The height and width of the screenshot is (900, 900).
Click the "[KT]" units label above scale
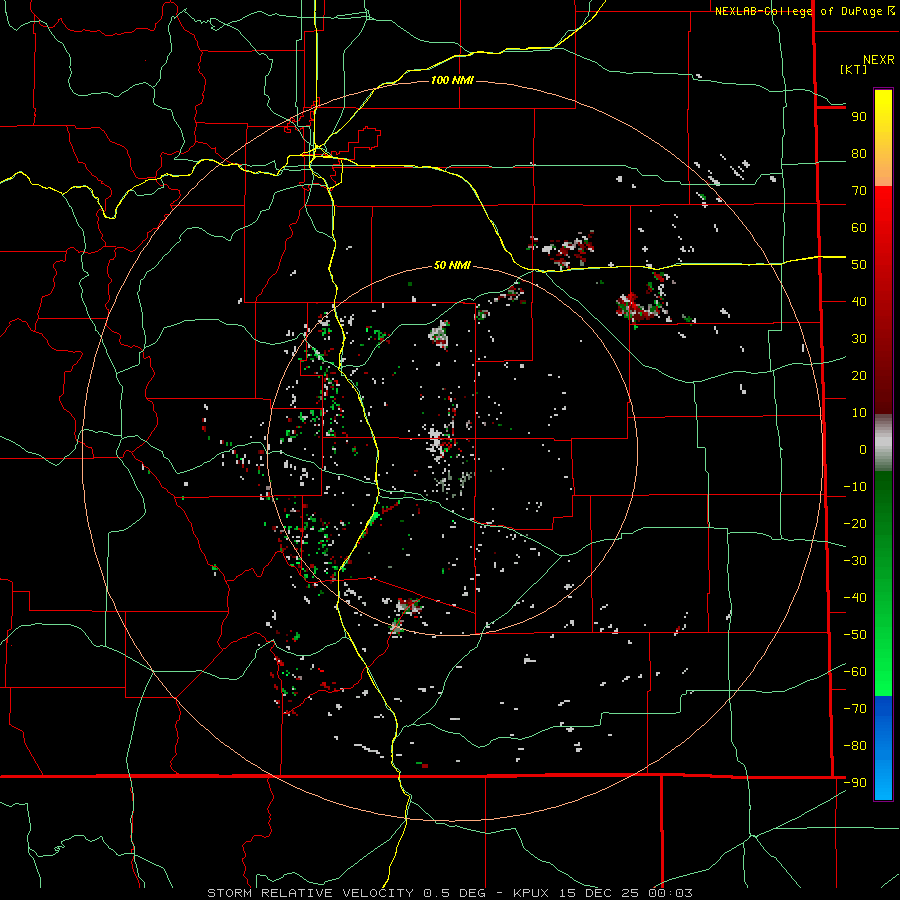(x=853, y=69)
